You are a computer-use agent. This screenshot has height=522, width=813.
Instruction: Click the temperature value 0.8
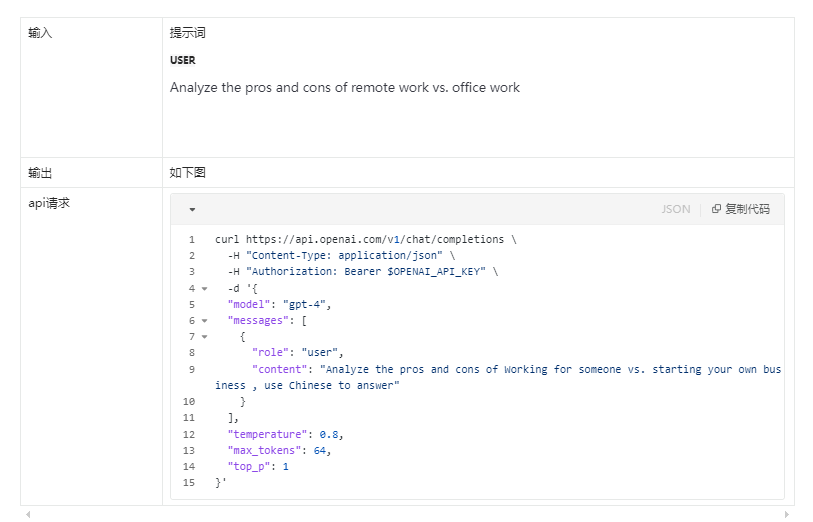[329, 434]
